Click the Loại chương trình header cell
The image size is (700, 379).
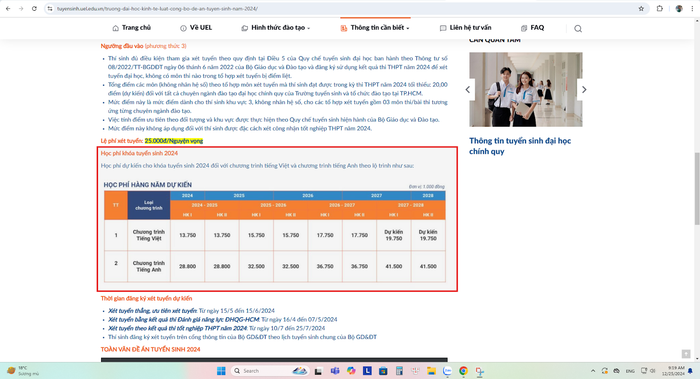149,205
